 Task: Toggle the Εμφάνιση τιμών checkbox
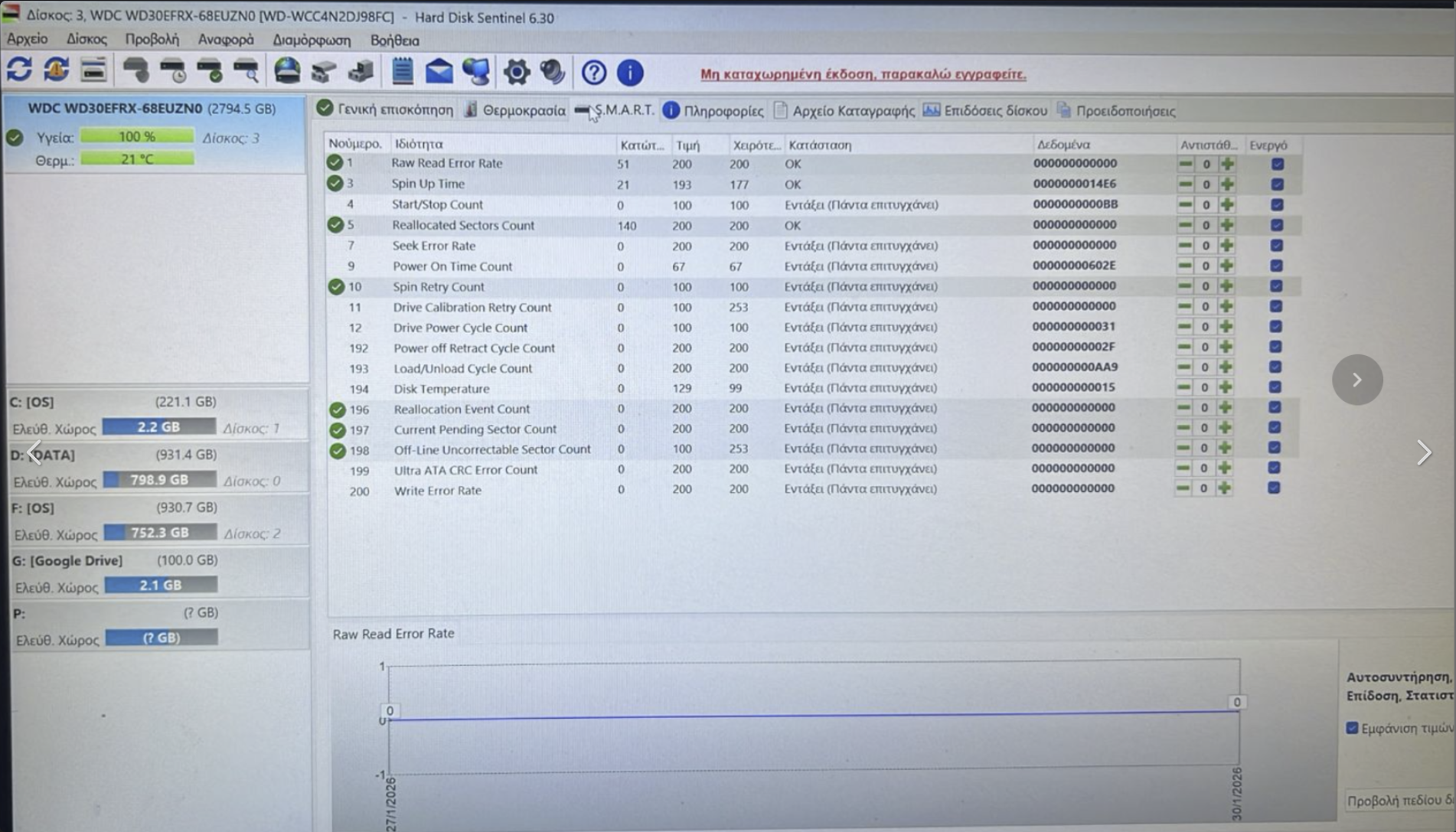1352,728
